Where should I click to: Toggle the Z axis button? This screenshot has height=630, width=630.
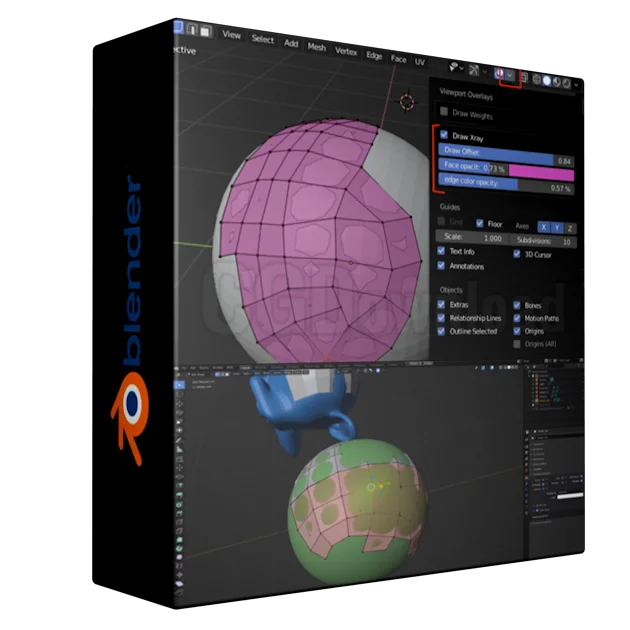tap(570, 229)
